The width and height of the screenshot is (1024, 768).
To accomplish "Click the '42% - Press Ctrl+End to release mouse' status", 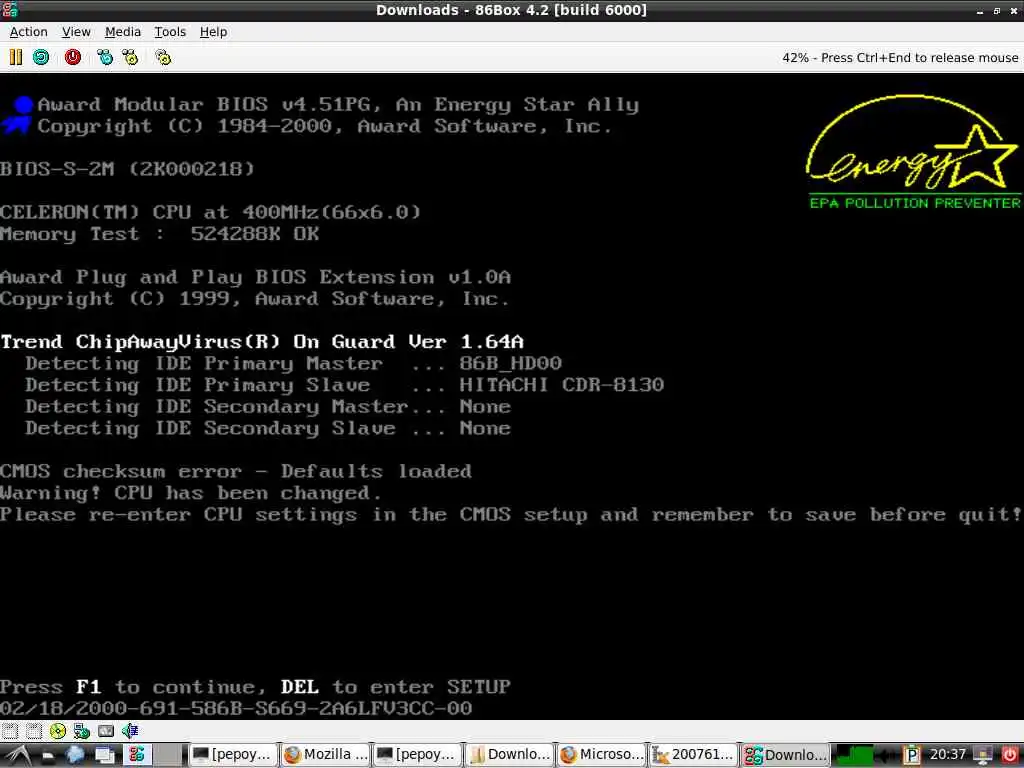I will click(x=900, y=57).
